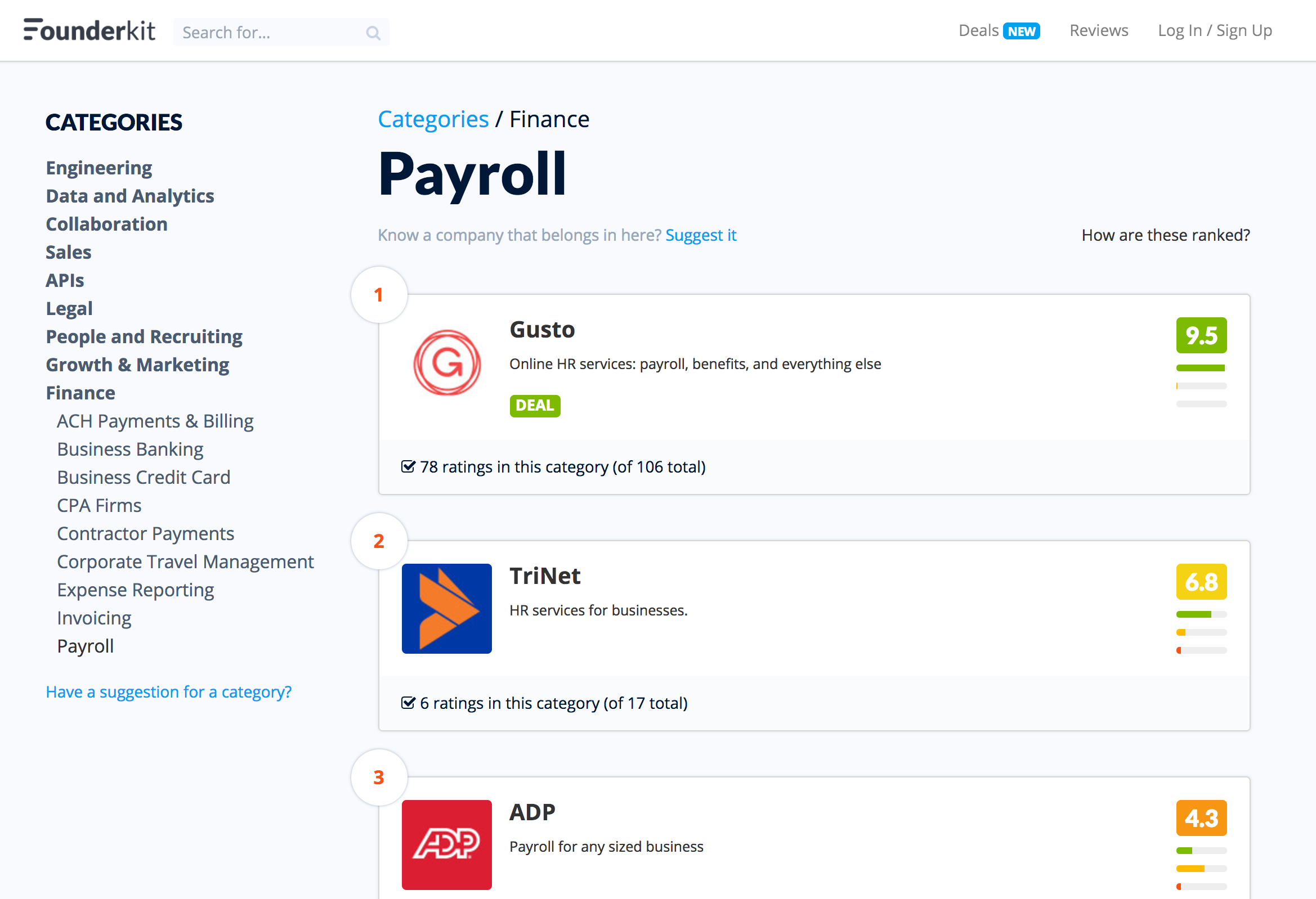Click the Gusto ratings check icon
The image size is (1316, 899).
408,466
